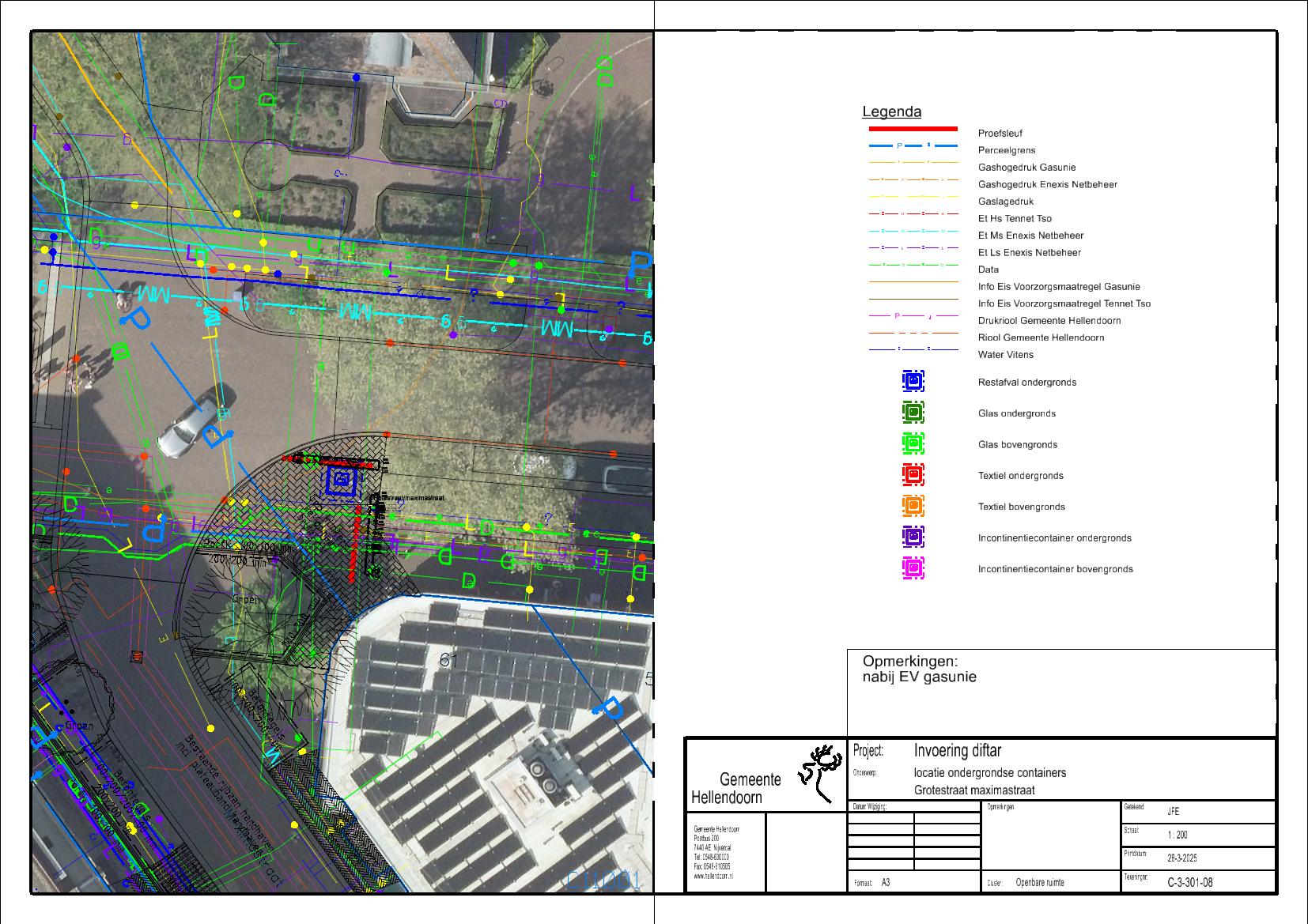Click the blue Perceelgrens line sample
The width and height of the screenshot is (1308, 924).
click(x=913, y=146)
